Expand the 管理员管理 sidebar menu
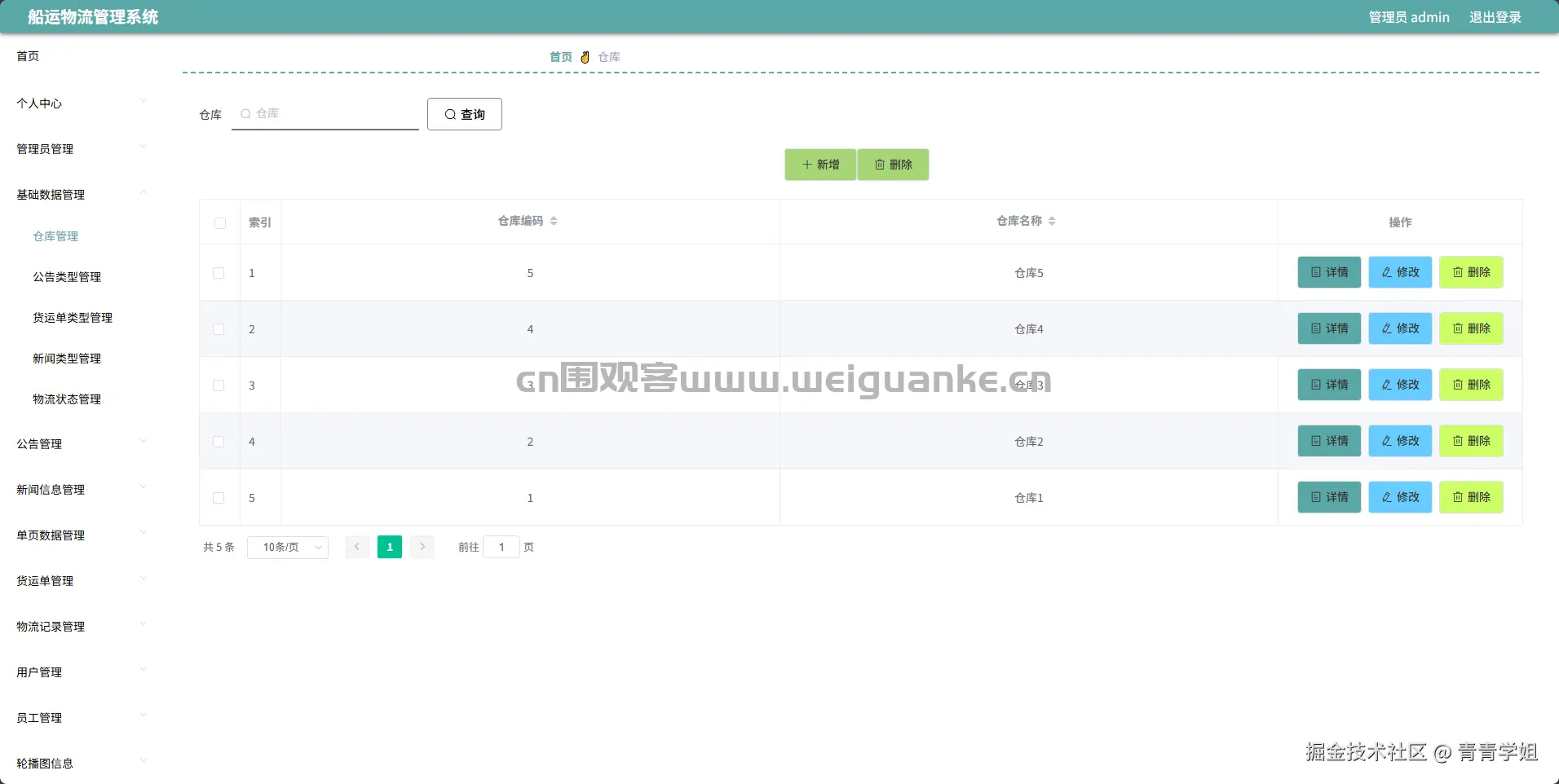The image size is (1559, 784). pos(82,149)
